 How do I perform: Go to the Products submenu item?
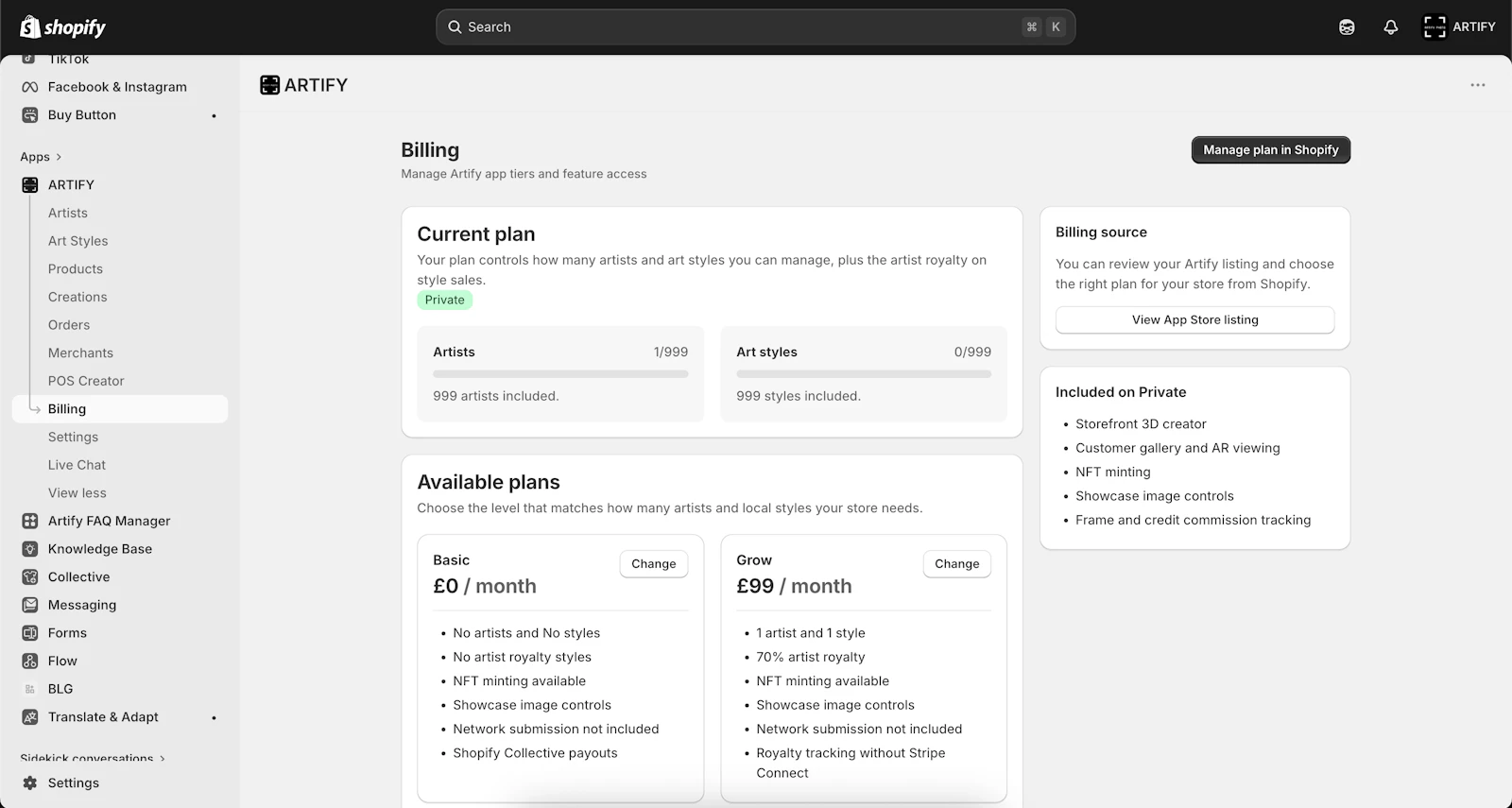point(76,269)
